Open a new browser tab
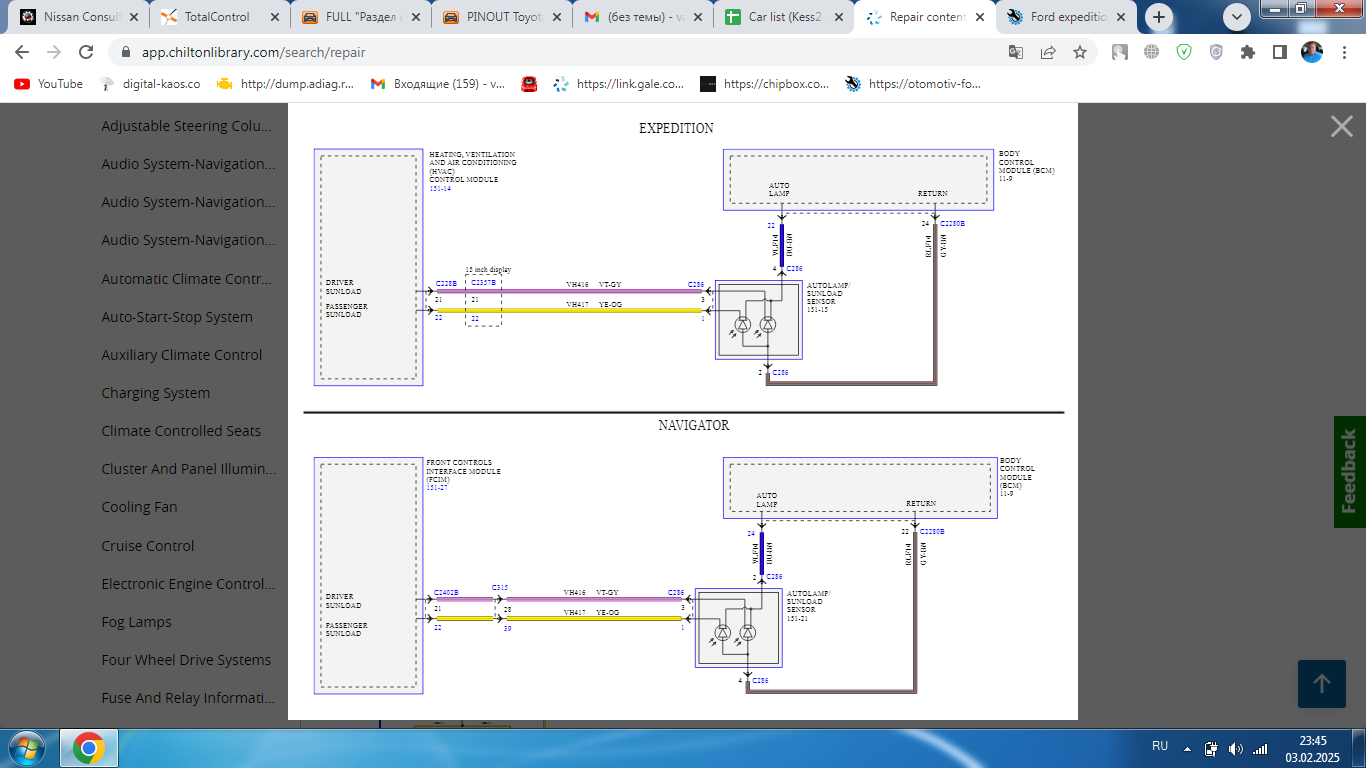1366x768 pixels. click(1159, 17)
